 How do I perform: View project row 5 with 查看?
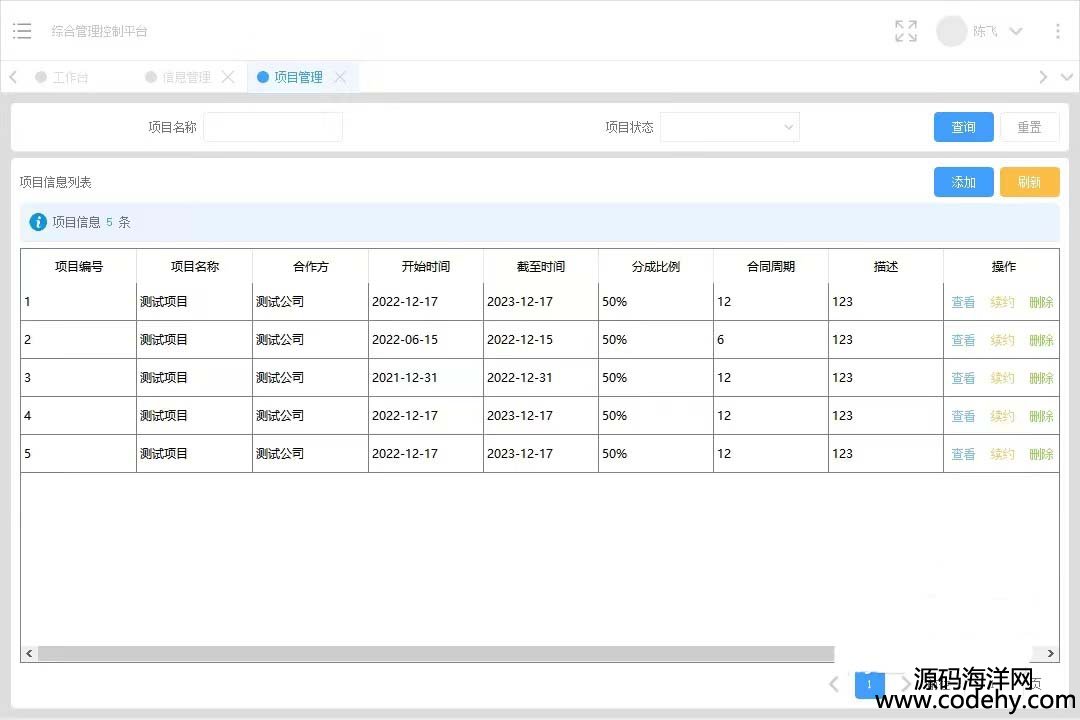pos(963,453)
